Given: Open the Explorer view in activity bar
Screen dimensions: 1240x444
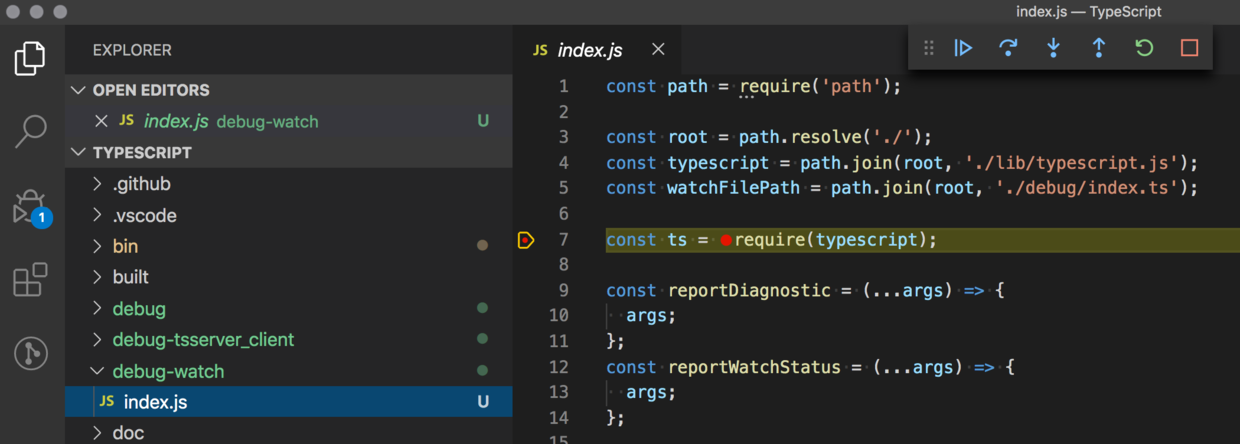Looking at the screenshot, I should 30,58.
